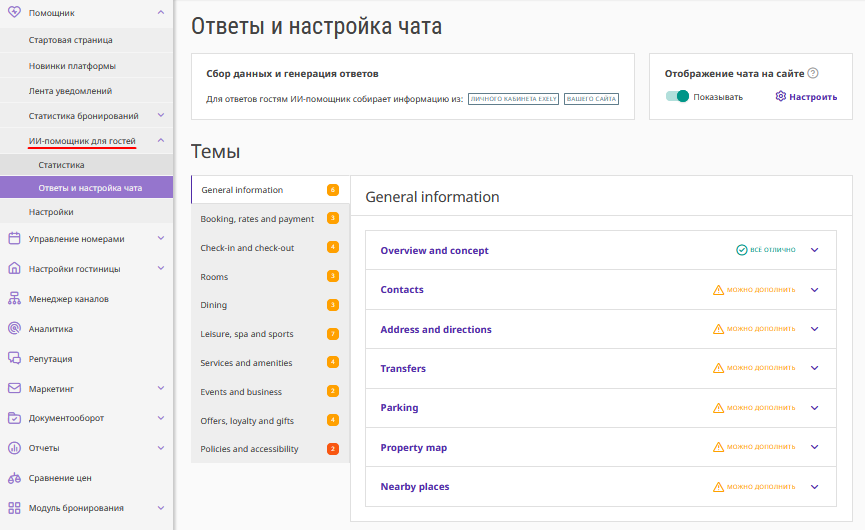Toggle the Показывать chat display switch

pos(677,97)
